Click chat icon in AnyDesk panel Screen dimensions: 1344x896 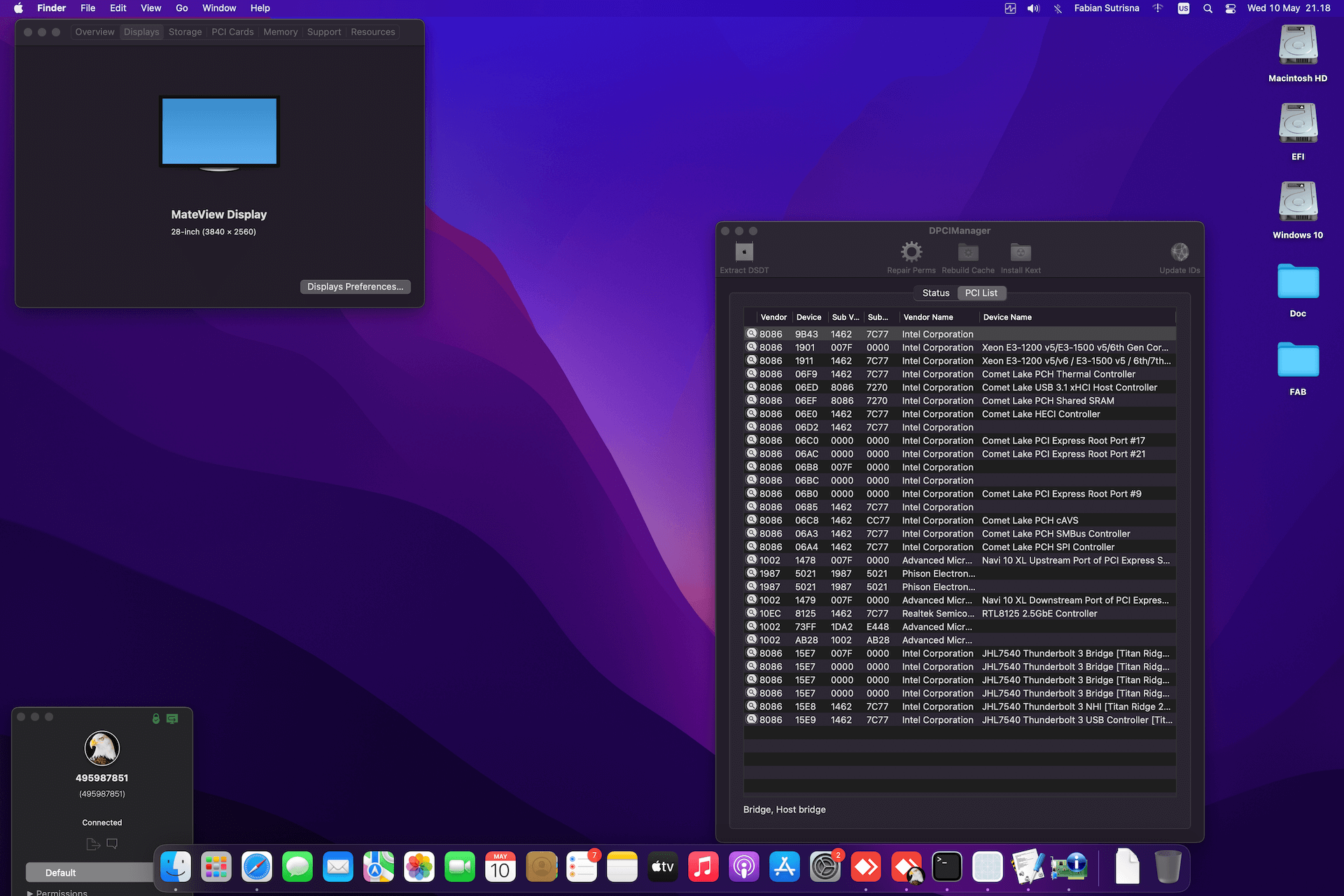112,844
